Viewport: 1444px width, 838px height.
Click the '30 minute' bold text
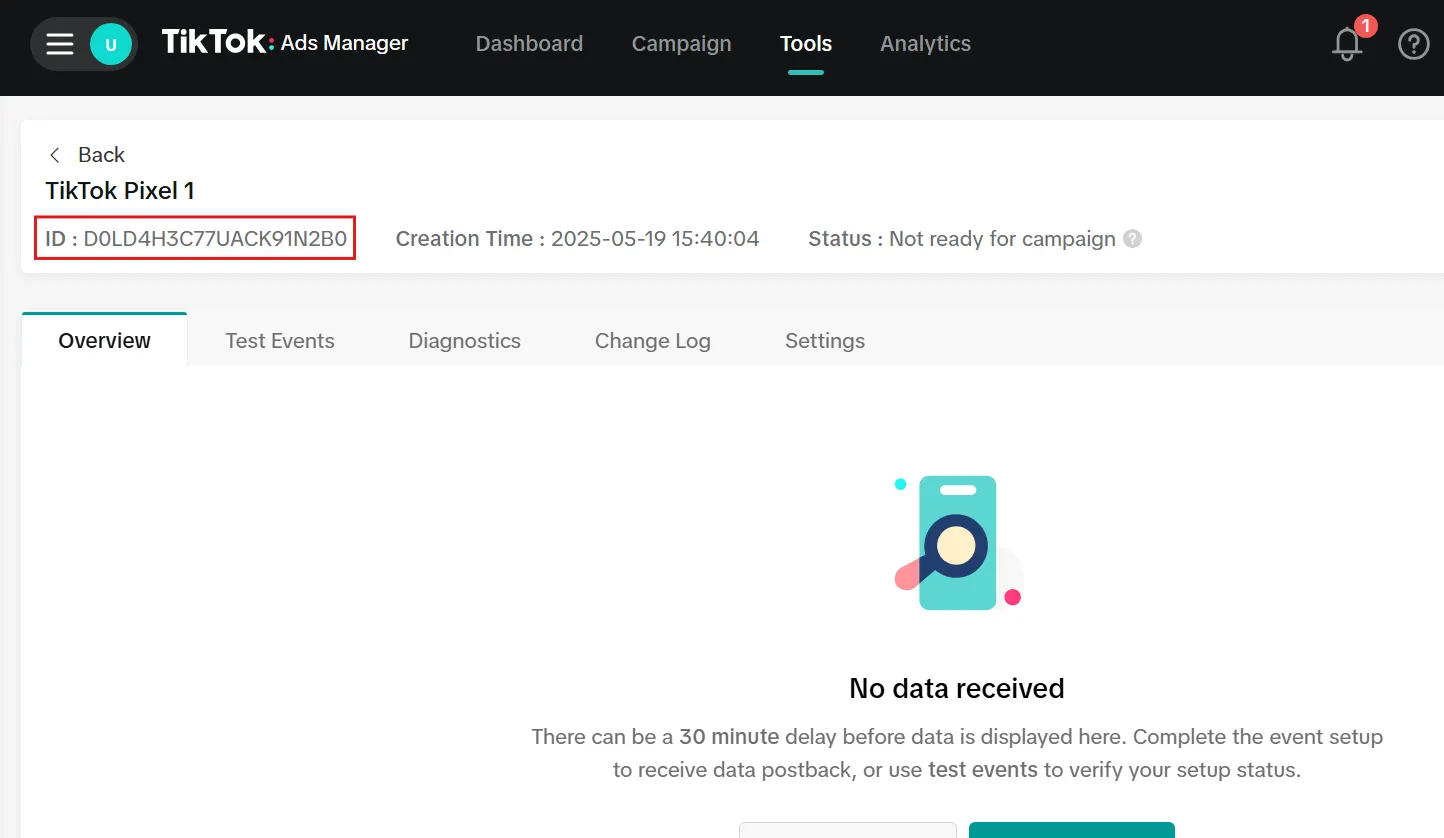point(729,737)
